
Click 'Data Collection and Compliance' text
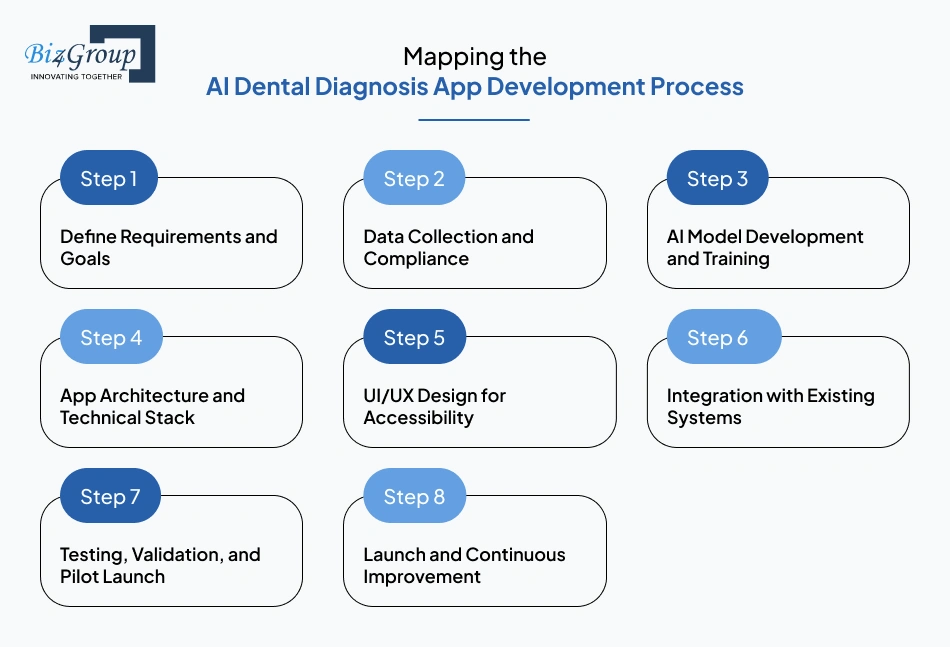448,247
